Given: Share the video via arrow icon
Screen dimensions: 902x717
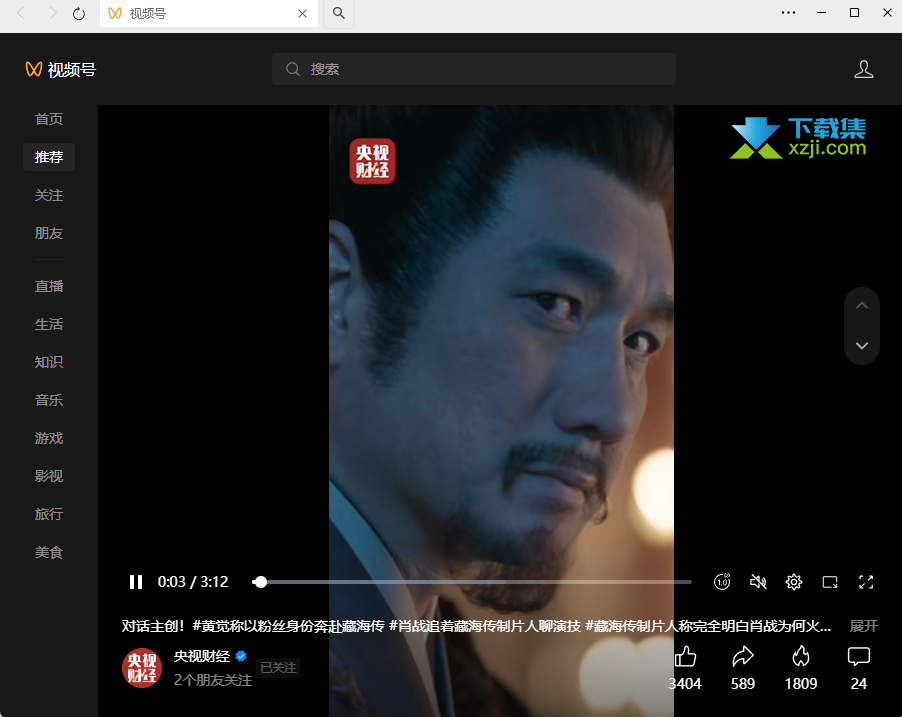Looking at the screenshot, I should coord(743,657).
